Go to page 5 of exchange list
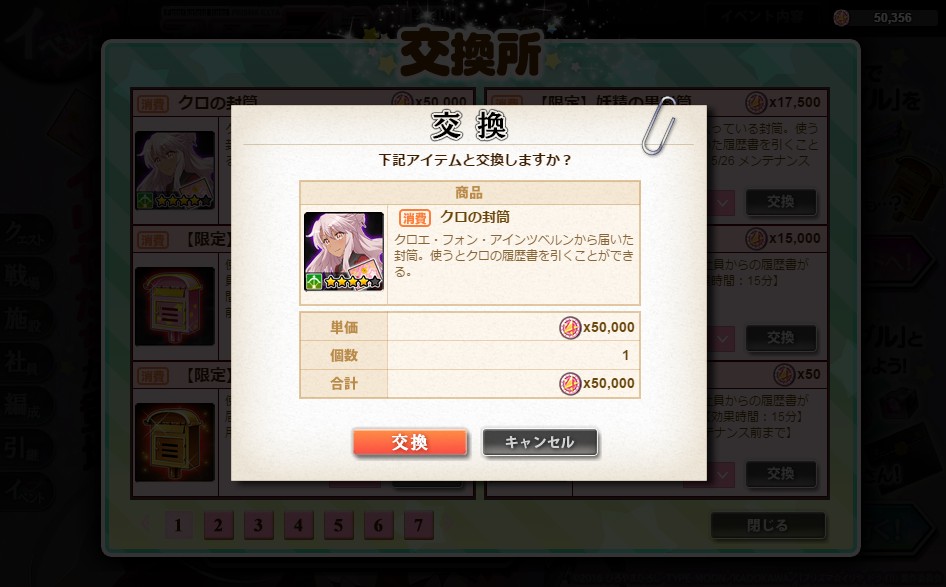Screen dimensions: 946x587 [x=338, y=525]
